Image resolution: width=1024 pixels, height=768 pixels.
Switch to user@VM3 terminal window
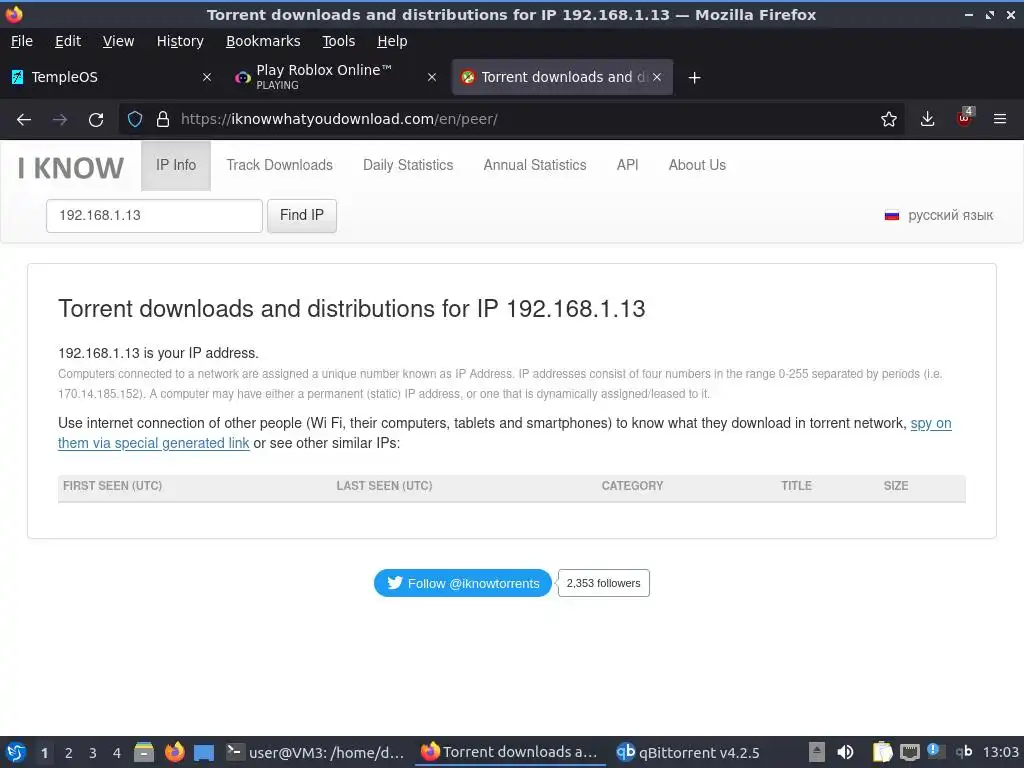click(x=315, y=752)
